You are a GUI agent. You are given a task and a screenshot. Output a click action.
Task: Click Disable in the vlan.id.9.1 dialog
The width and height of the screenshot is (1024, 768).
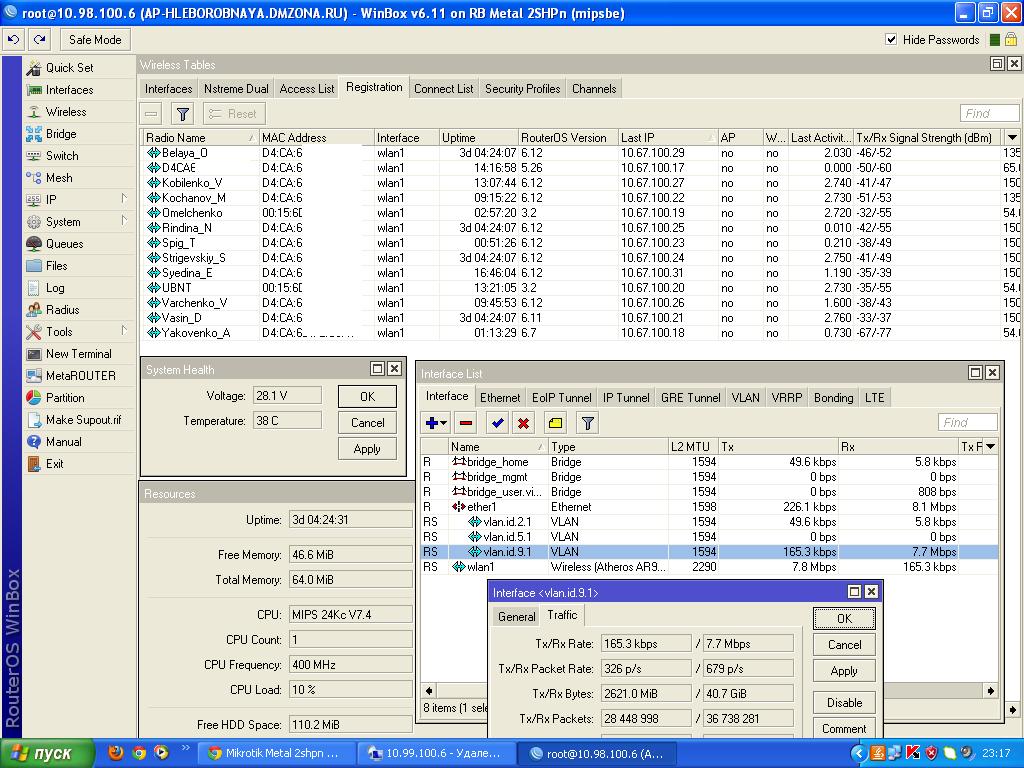click(844, 702)
